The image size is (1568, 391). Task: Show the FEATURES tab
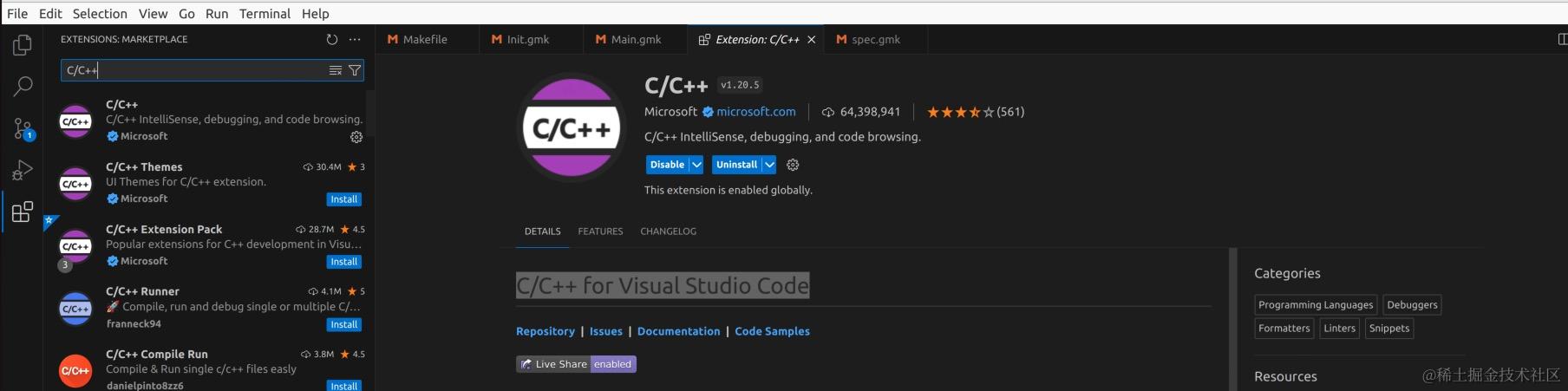point(600,231)
